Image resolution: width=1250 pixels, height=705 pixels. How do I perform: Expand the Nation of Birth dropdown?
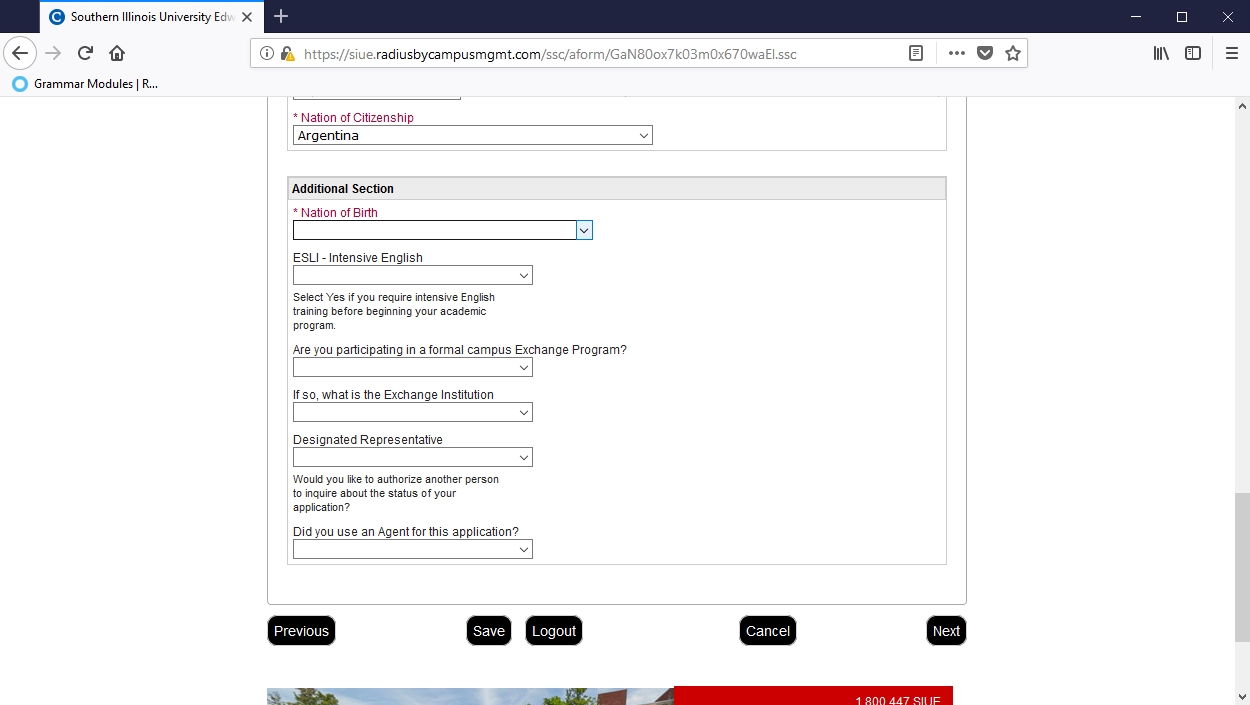point(584,231)
